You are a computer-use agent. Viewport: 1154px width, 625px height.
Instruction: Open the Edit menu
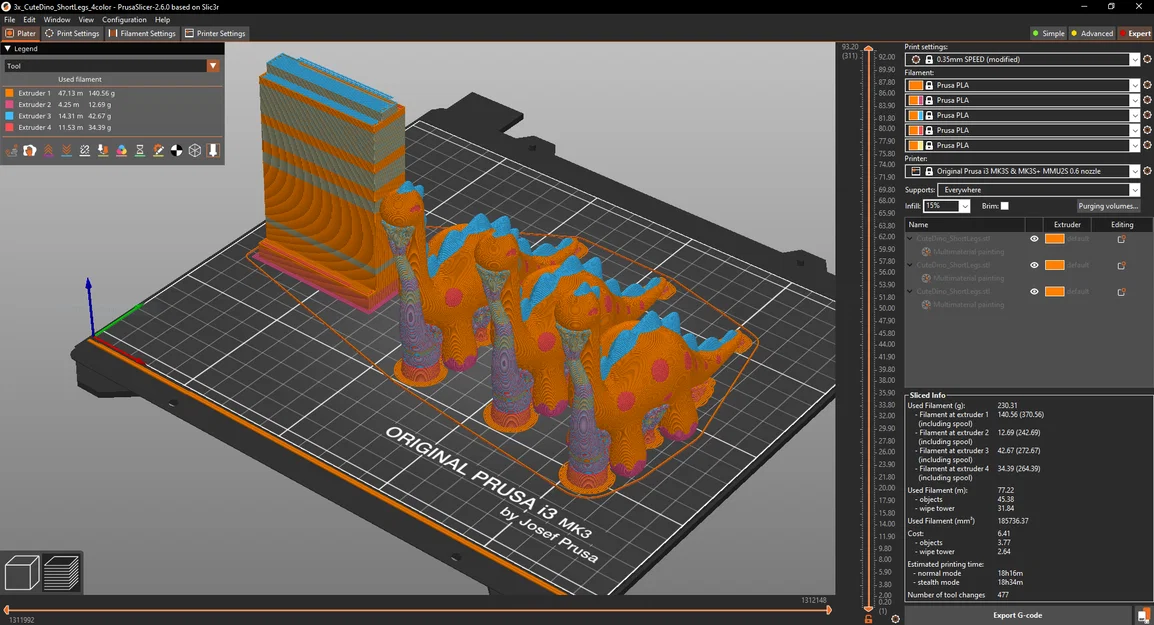[x=29, y=20]
